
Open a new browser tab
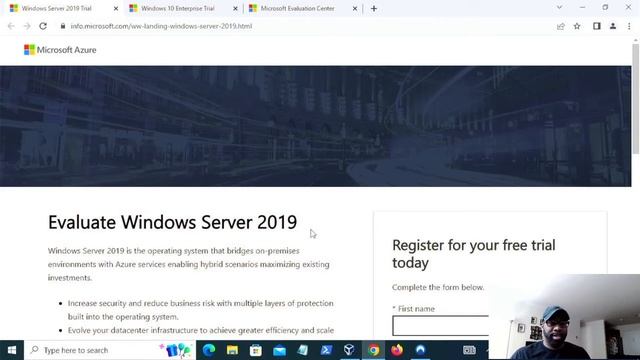[x=374, y=9]
